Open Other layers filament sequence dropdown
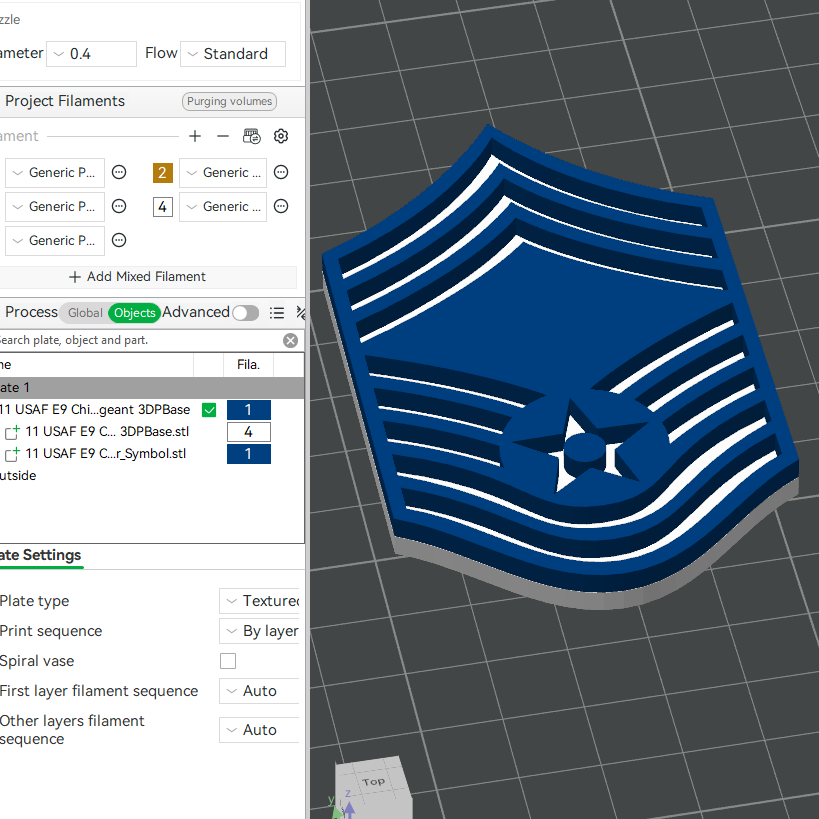The height and width of the screenshot is (819, 819). pos(260,730)
